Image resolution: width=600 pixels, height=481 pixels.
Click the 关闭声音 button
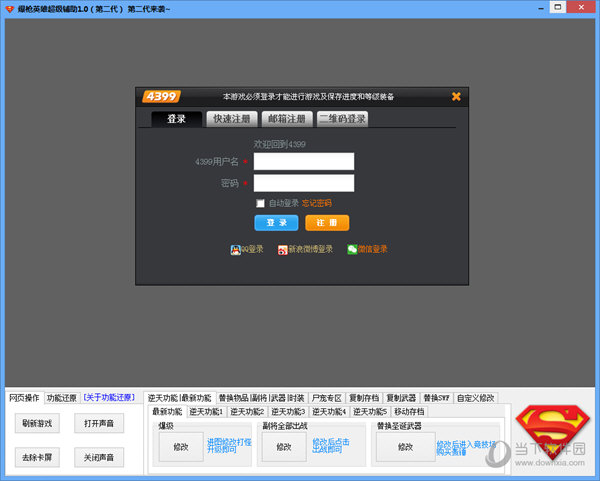[x=99, y=457]
